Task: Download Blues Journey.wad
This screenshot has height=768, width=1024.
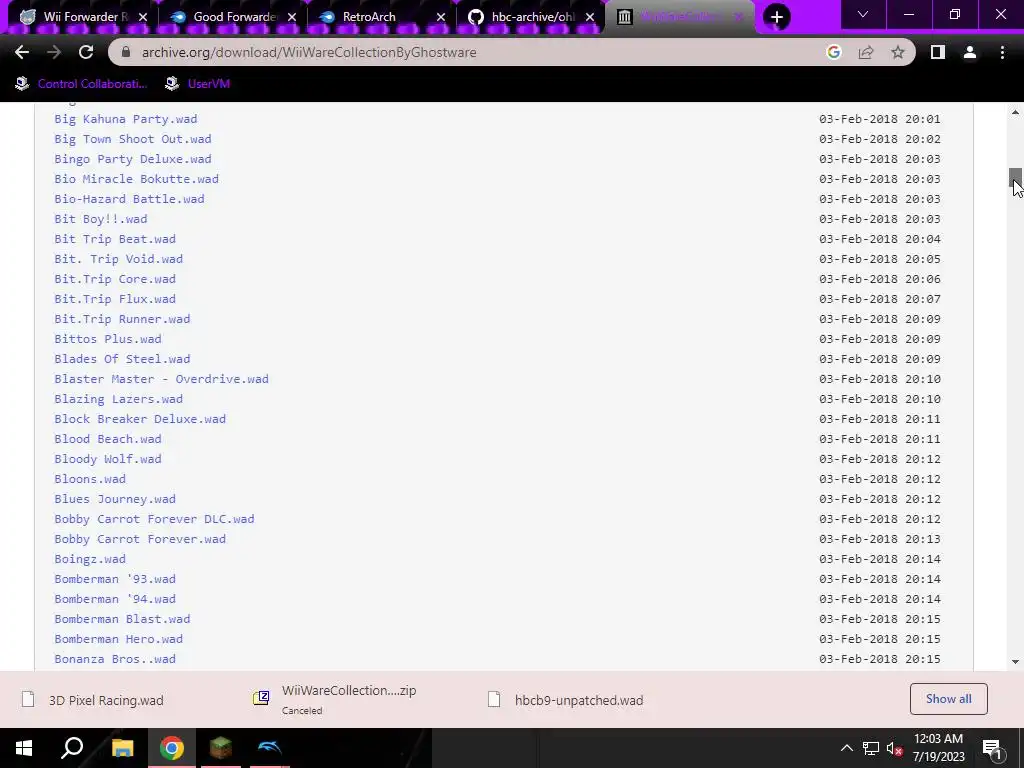Action: pyautogui.click(x=115, y=499)
